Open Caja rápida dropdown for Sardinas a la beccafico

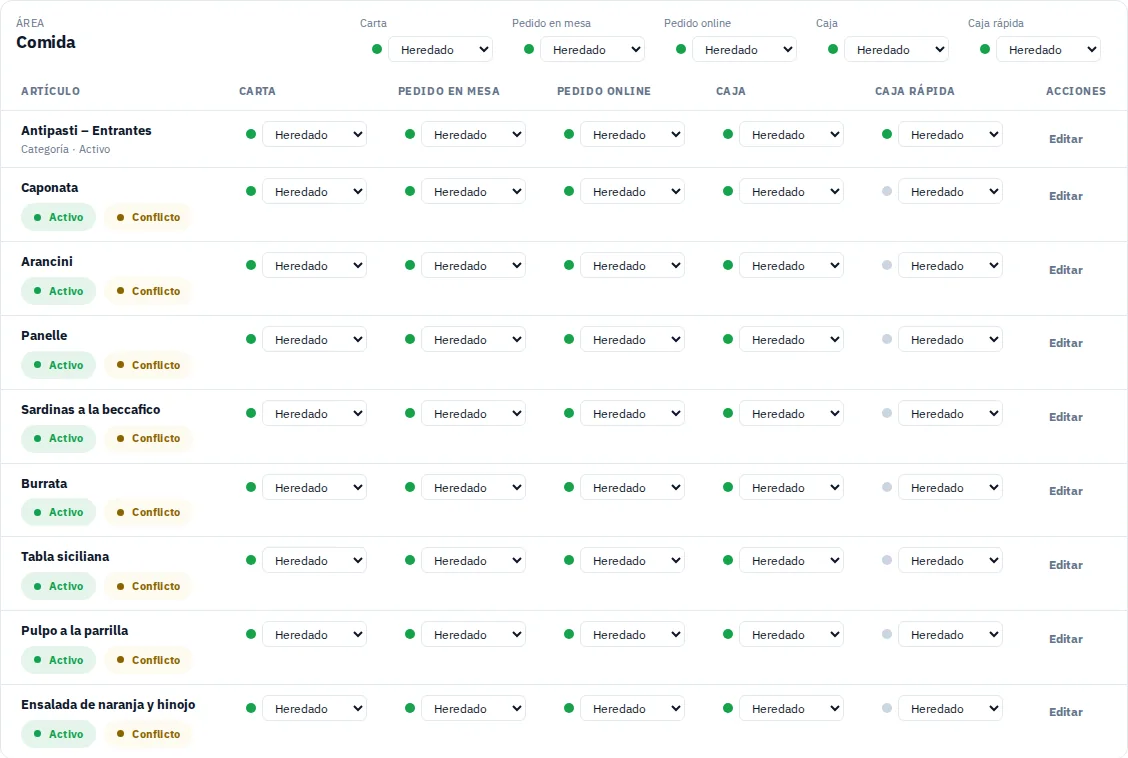tap(950, 414)
